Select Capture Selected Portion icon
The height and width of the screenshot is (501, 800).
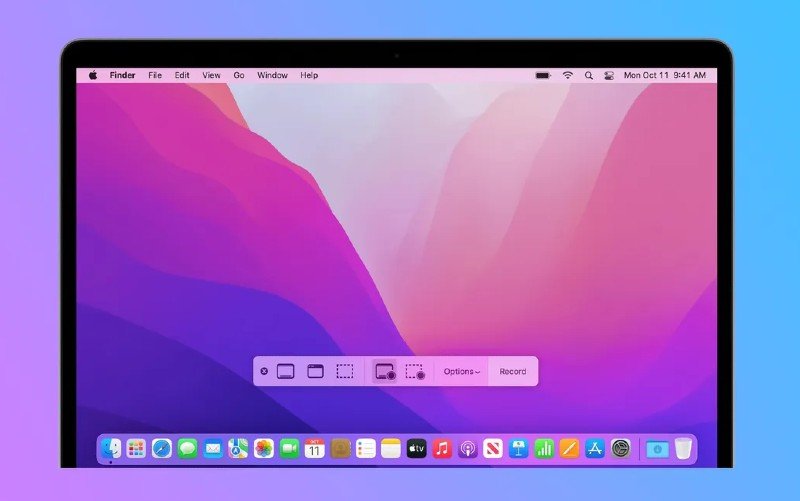pos(345,371)
